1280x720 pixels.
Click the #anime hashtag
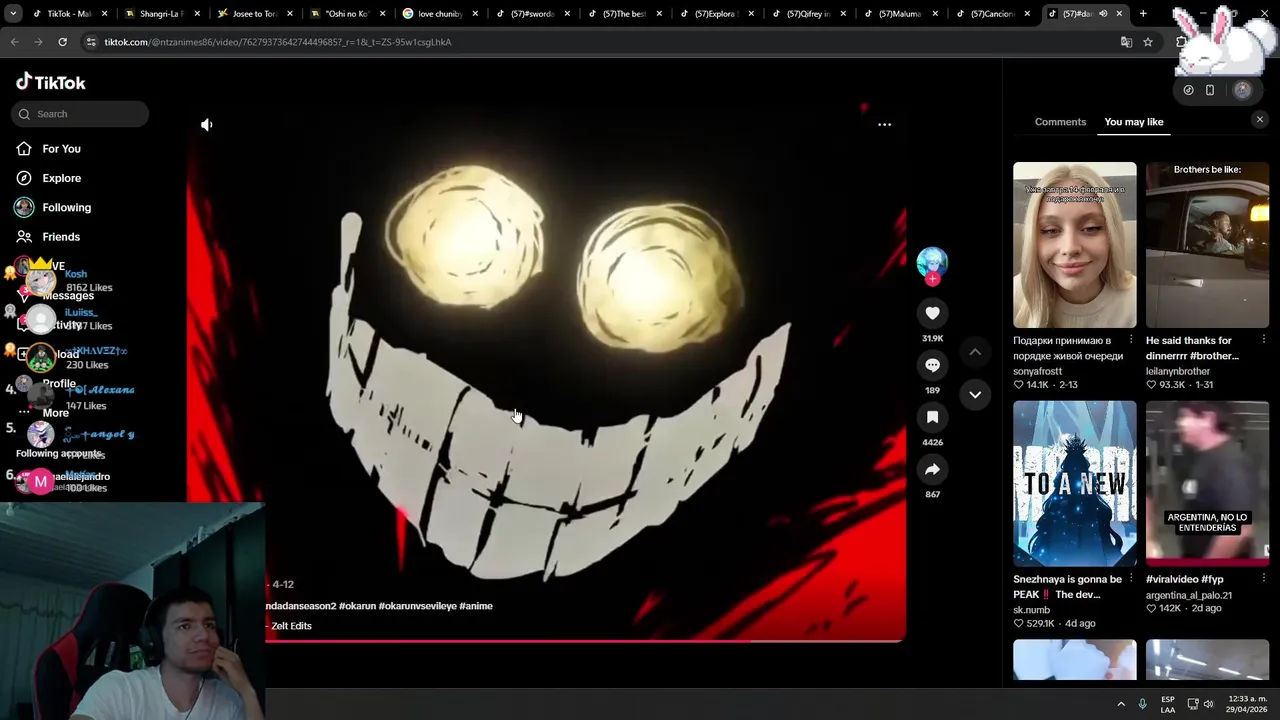pyautogui.click(x=476, y=606)
